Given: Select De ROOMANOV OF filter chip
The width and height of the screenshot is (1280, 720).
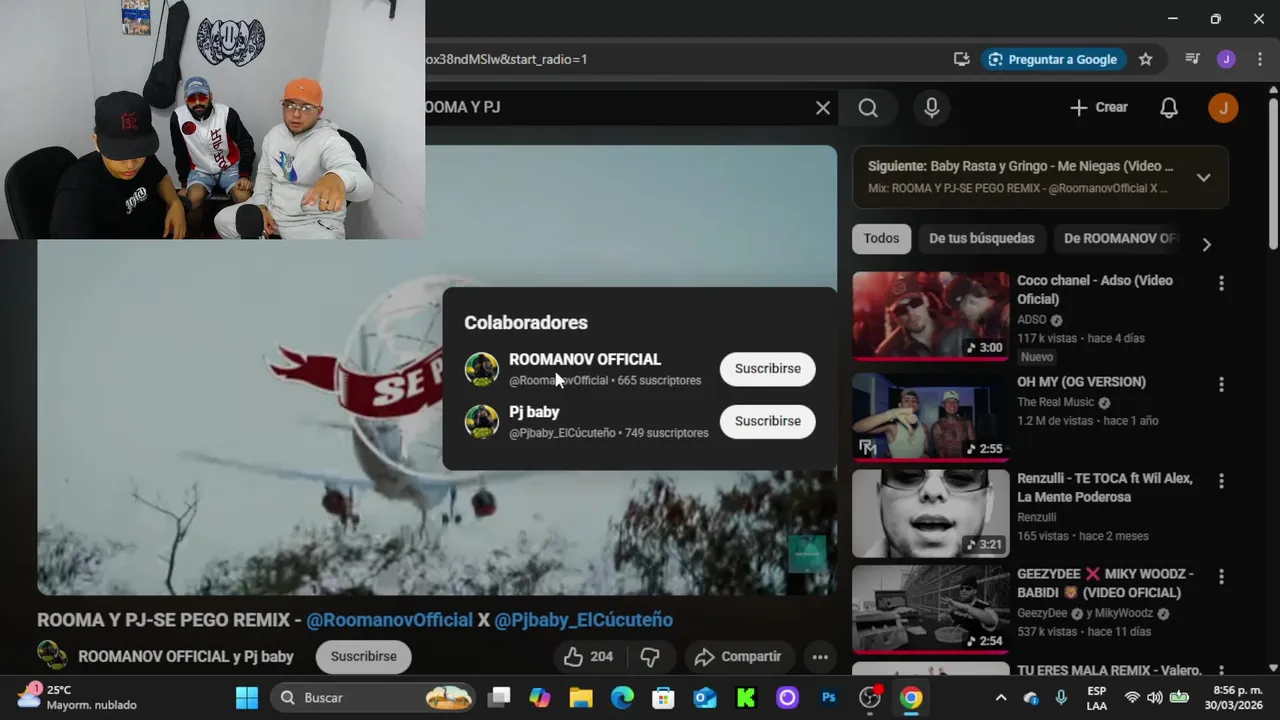Looking at the screenshot, I should point(1120,238).
